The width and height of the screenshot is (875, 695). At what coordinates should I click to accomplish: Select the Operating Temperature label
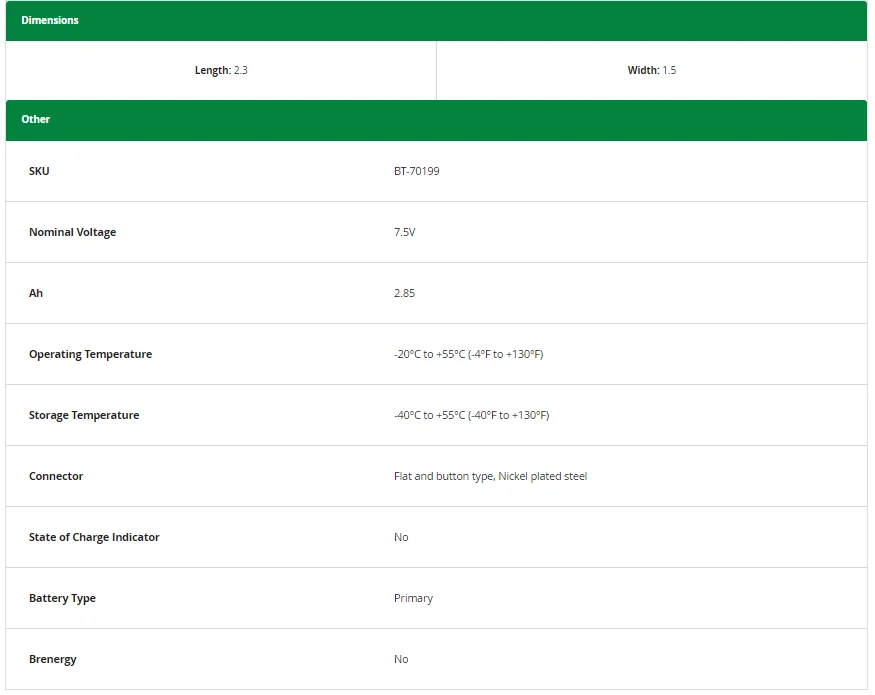click(90, 354)
